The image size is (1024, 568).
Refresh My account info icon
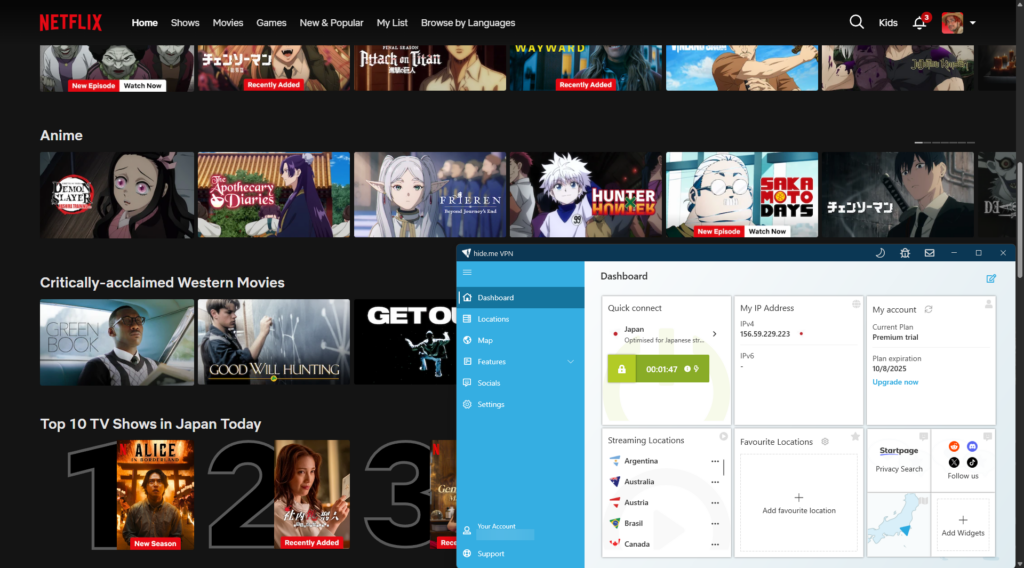pos(928,309)
